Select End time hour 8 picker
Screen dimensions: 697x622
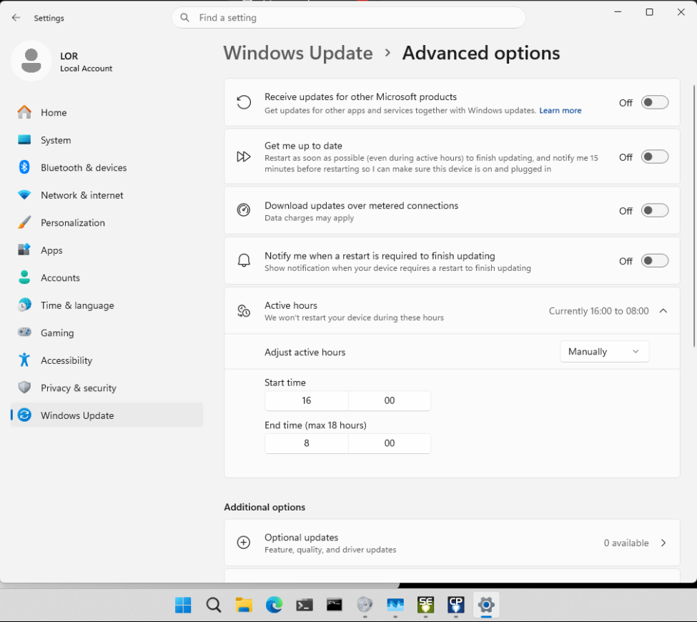[307, 443]
